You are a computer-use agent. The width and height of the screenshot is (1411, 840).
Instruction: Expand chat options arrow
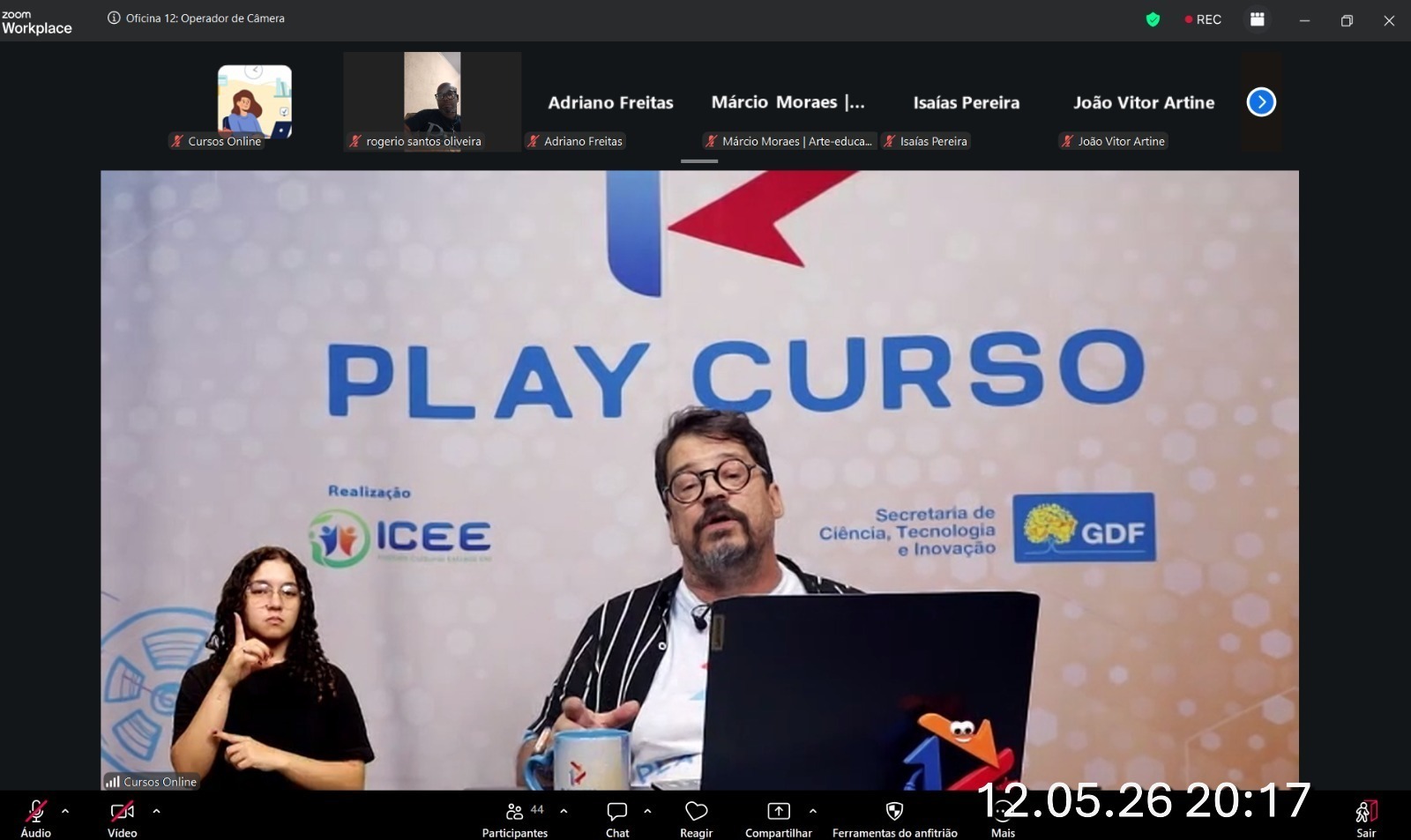(x=647, y=811)
